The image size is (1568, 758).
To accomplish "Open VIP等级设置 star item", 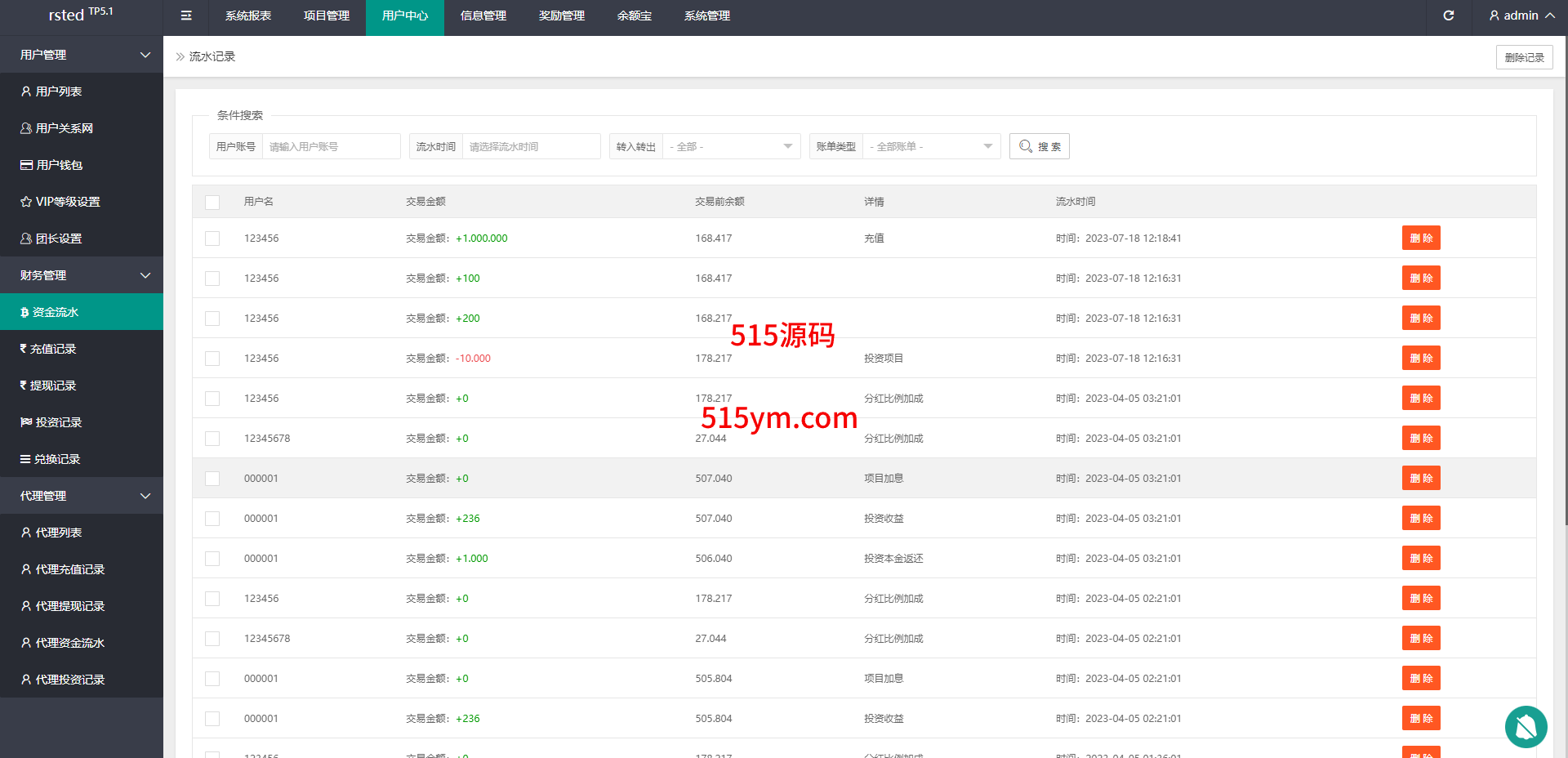I will point(67,202).
